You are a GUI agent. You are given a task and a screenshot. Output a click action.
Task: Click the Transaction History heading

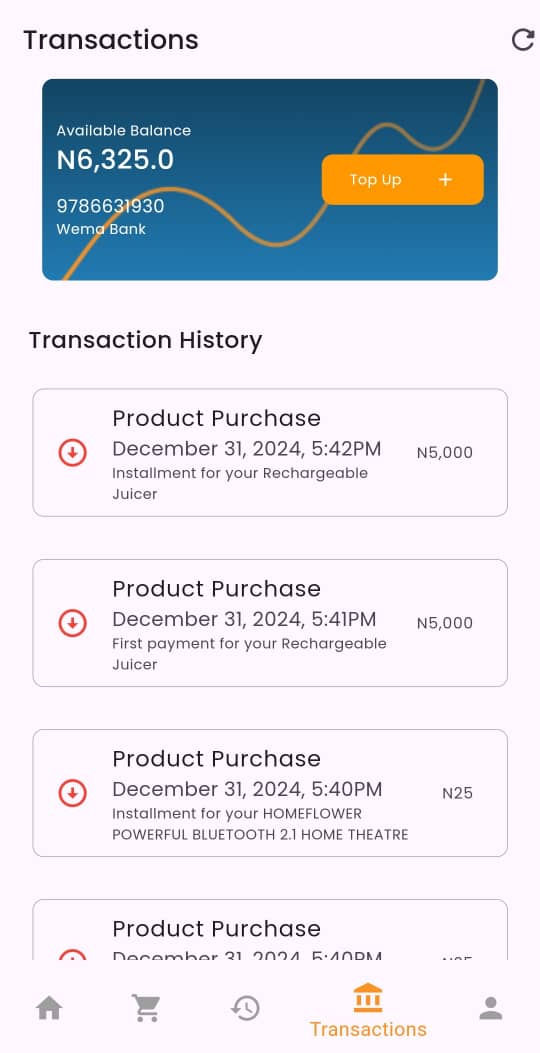pyautogui.click(x=145, y=340)
